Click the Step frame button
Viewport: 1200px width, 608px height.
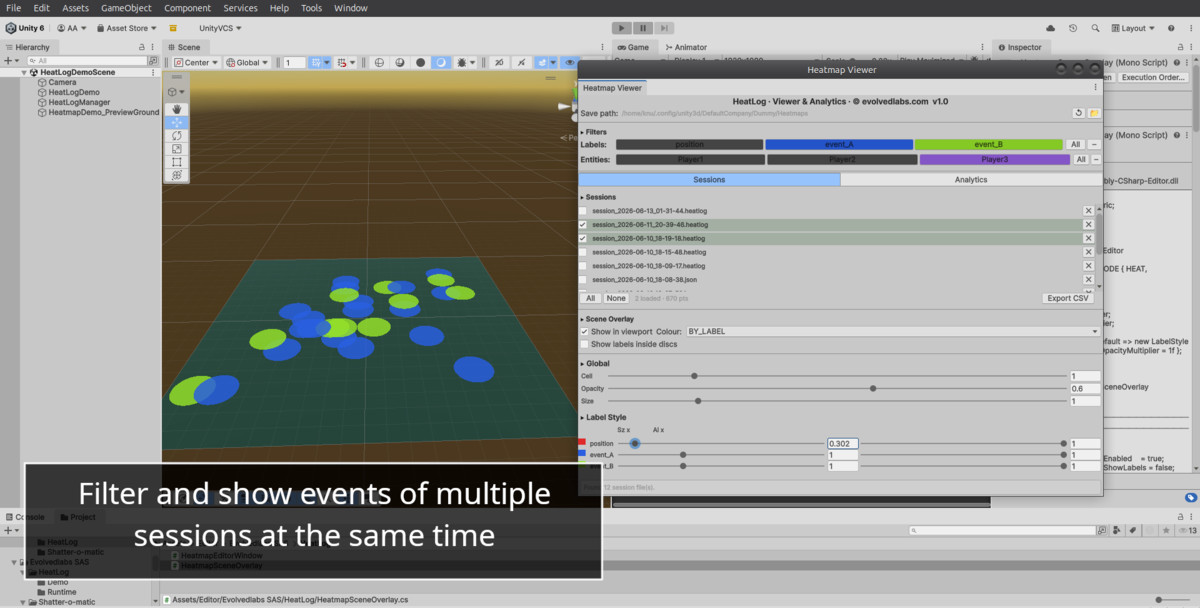(664, 28)
